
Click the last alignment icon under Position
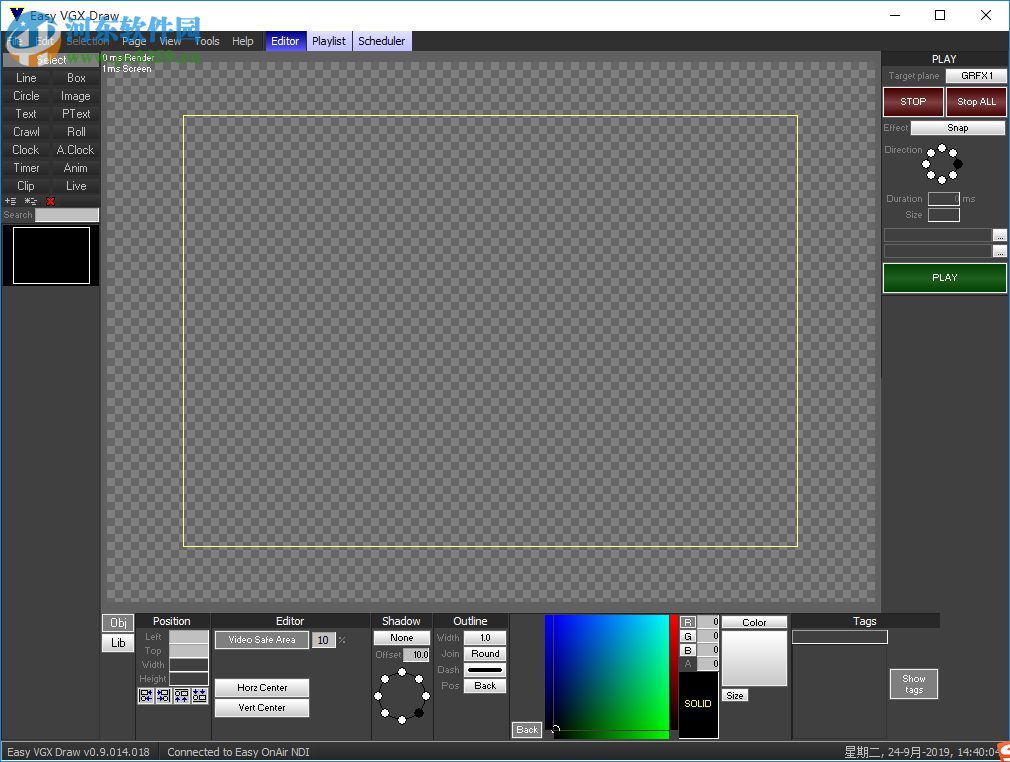[200, 696]
